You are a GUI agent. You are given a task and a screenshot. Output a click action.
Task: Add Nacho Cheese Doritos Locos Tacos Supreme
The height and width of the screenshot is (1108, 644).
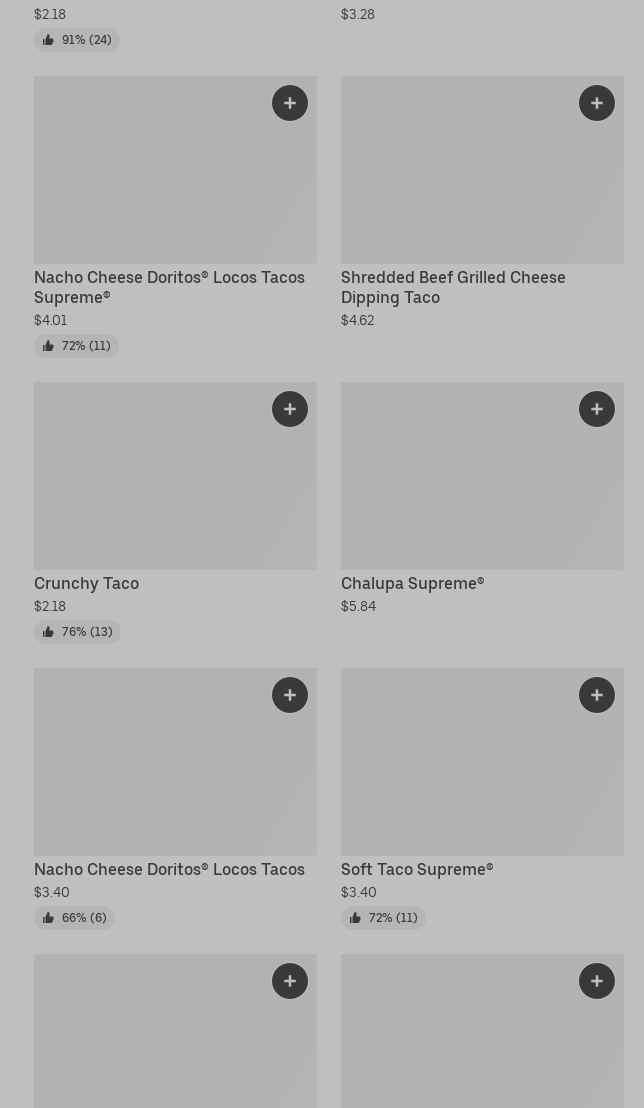tap(290, 103)
